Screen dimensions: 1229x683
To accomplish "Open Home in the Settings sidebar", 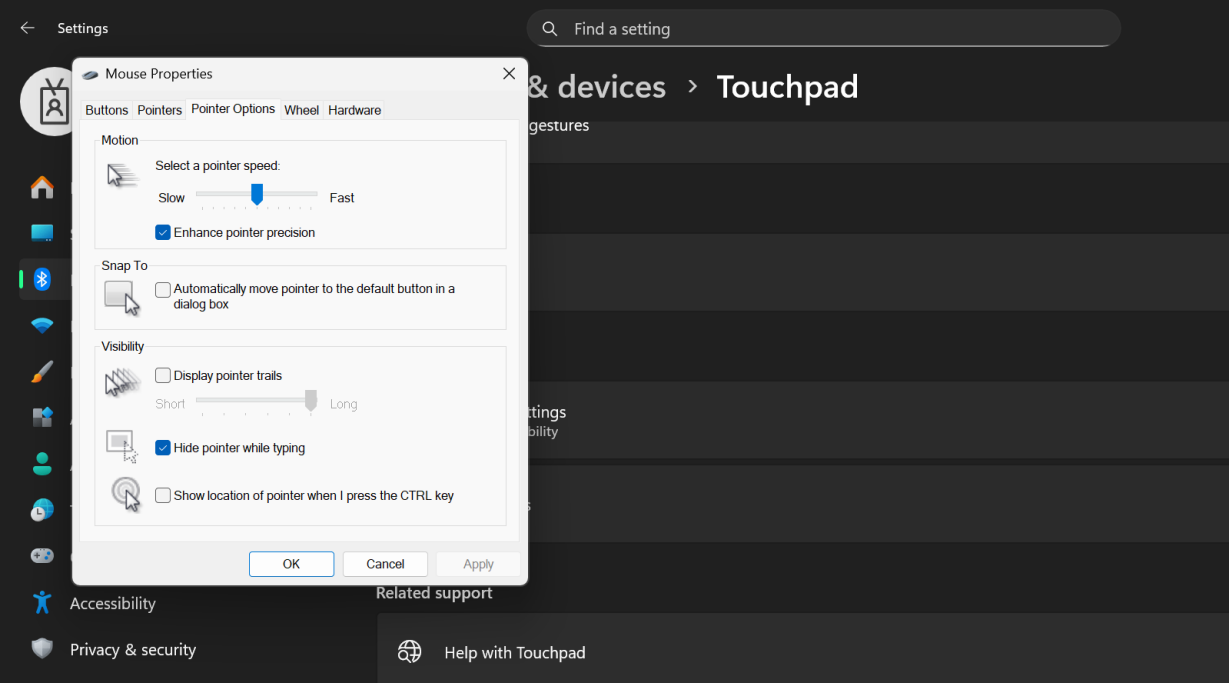I will pos(42,187).
